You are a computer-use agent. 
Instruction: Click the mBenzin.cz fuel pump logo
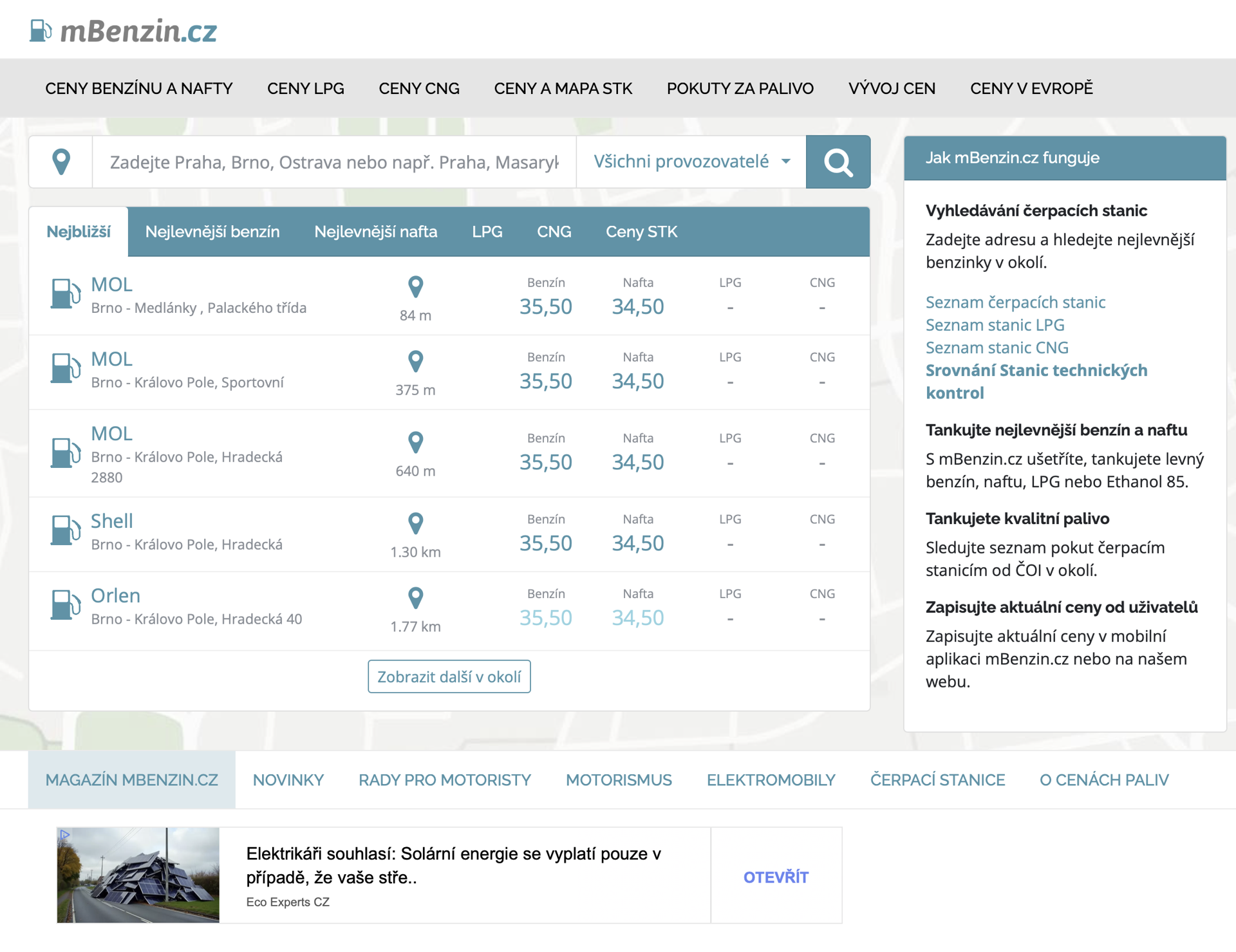[x=123, y=30]
